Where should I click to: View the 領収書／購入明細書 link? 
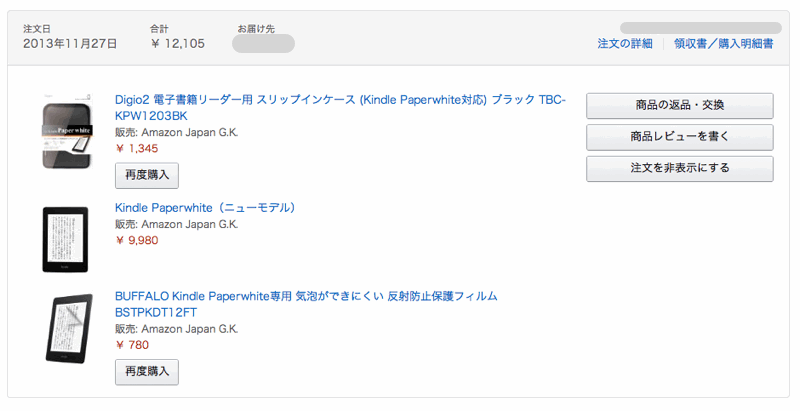point(722,44)
